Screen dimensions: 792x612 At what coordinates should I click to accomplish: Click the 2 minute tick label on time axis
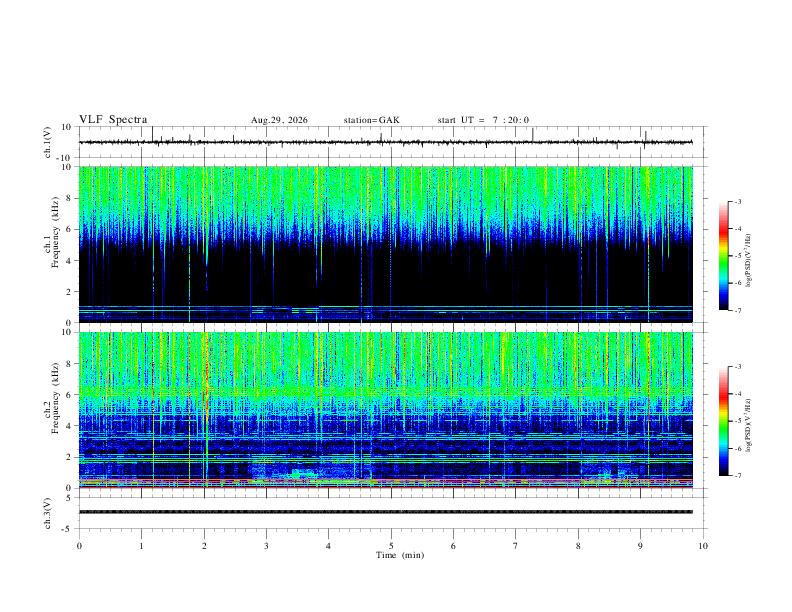pyautogui.click(x=204, y=546)
